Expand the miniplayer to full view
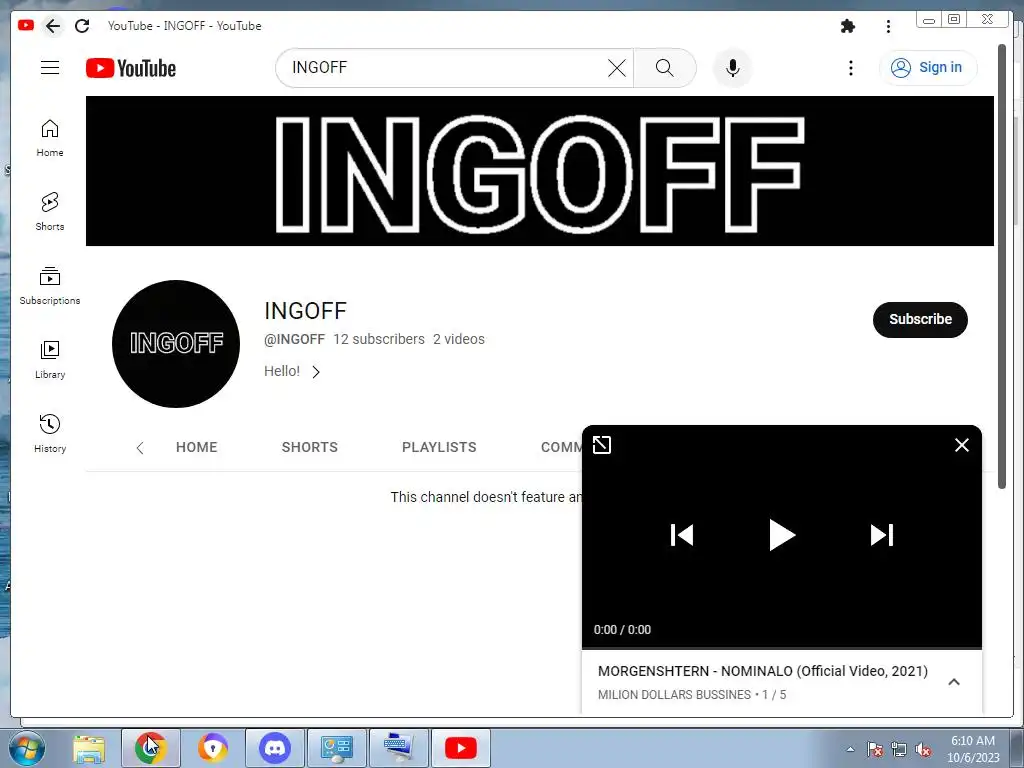Image resolution: width=1024 pixels, height=768 pixels. (601, 445)
